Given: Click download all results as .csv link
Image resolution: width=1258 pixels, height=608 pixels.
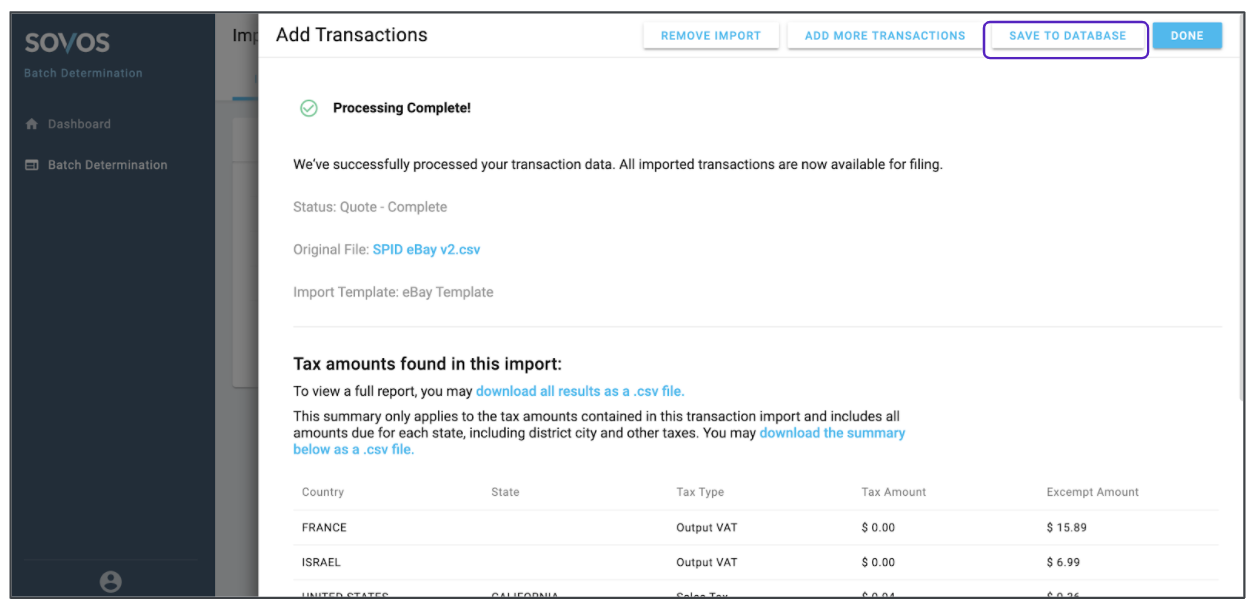Looking at the screenshot, I should pyautogui.click(x=580, y=391).
